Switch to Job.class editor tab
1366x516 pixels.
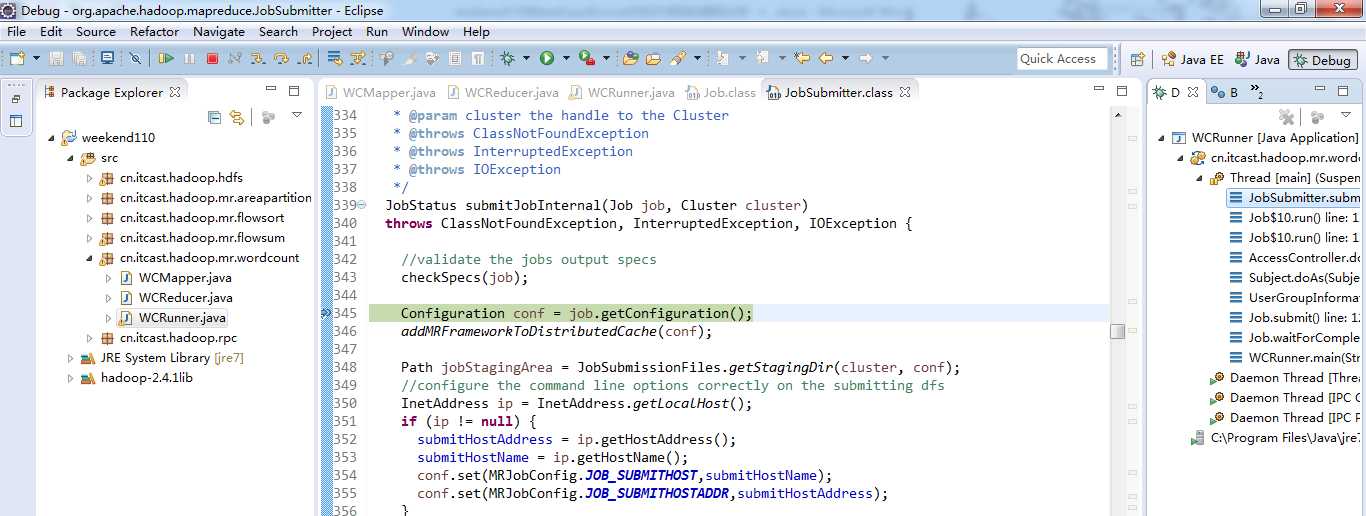pyautogui.click(x=721, y=92)
